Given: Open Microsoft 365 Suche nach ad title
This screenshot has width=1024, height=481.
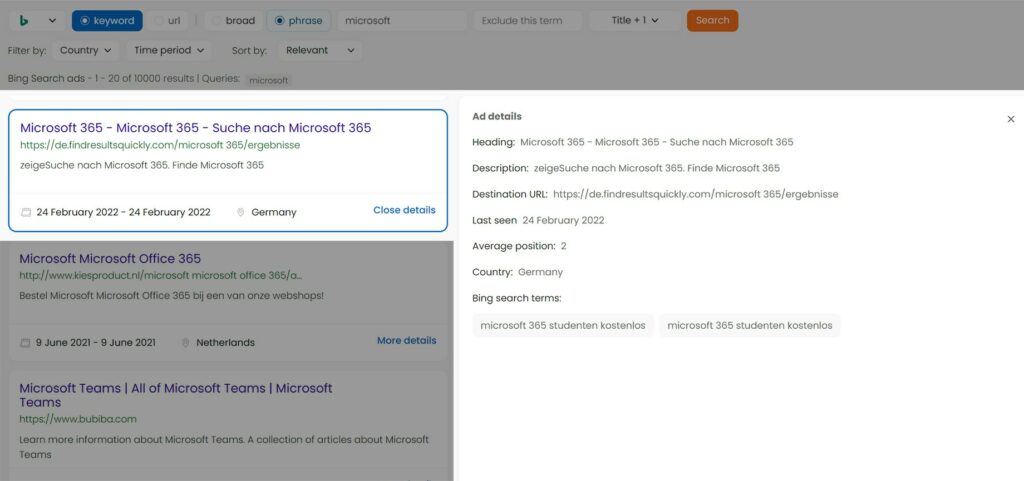Looking at the screenshot, I should pos(195,128).
